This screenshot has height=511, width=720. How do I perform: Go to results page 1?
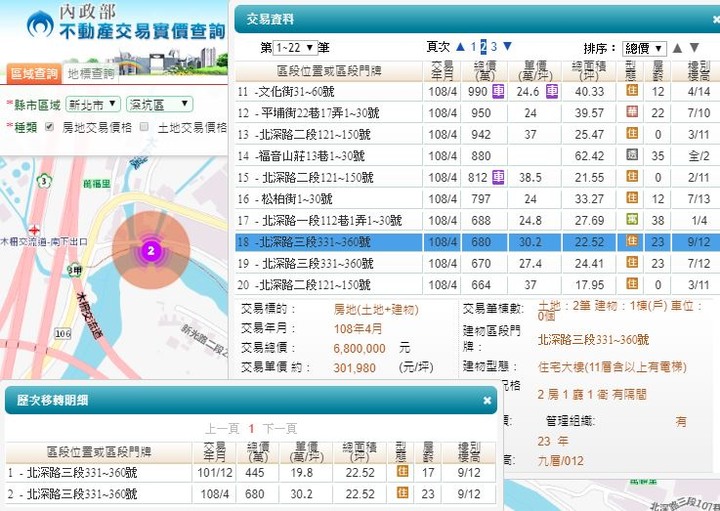click(473, 47)
